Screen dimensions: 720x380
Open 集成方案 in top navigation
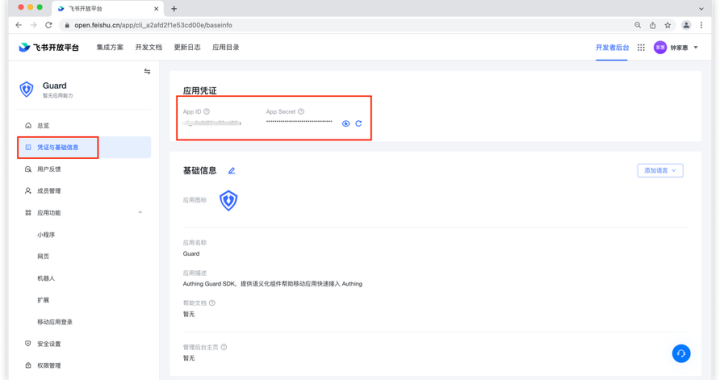110,47
